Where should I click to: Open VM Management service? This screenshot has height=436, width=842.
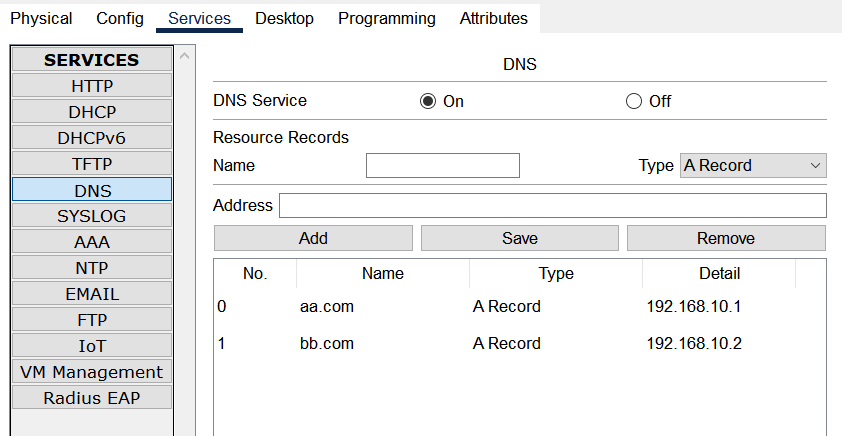(92, 372)
